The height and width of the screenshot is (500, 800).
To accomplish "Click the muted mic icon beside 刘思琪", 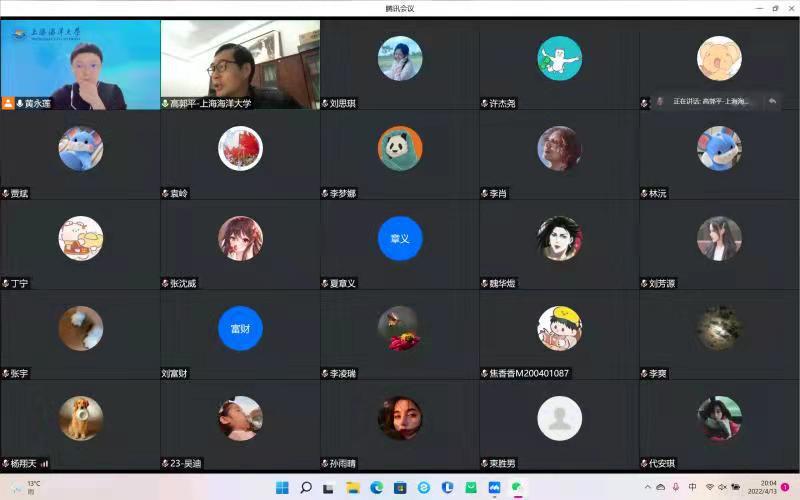I will (x=325, y=104).
